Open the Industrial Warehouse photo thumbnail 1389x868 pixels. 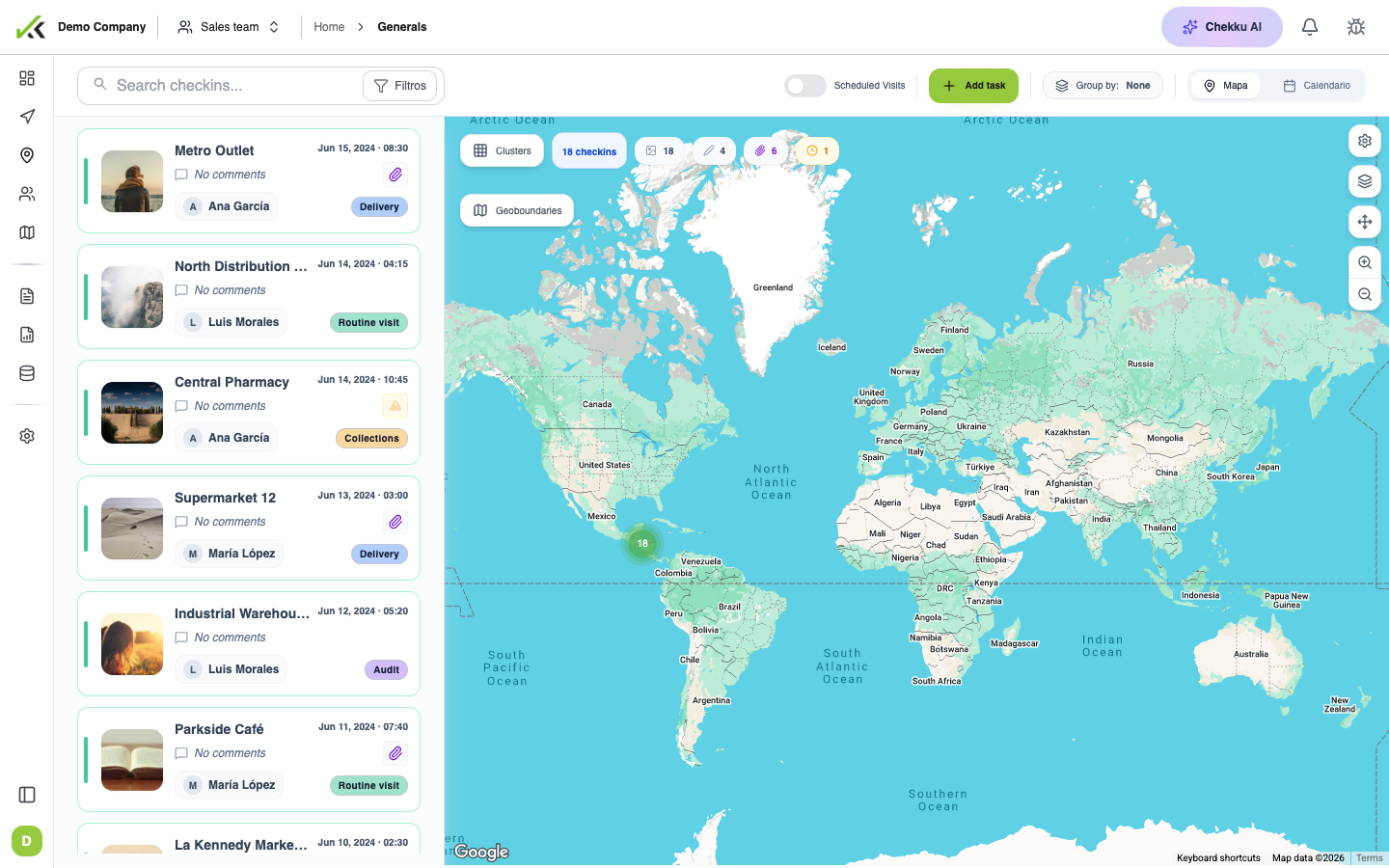(132, 644)
